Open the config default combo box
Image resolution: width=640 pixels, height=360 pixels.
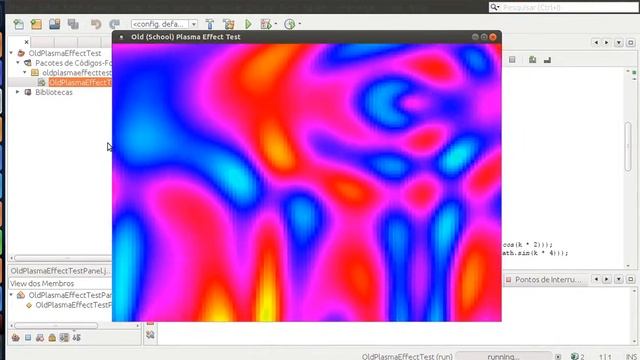(164, 24)
